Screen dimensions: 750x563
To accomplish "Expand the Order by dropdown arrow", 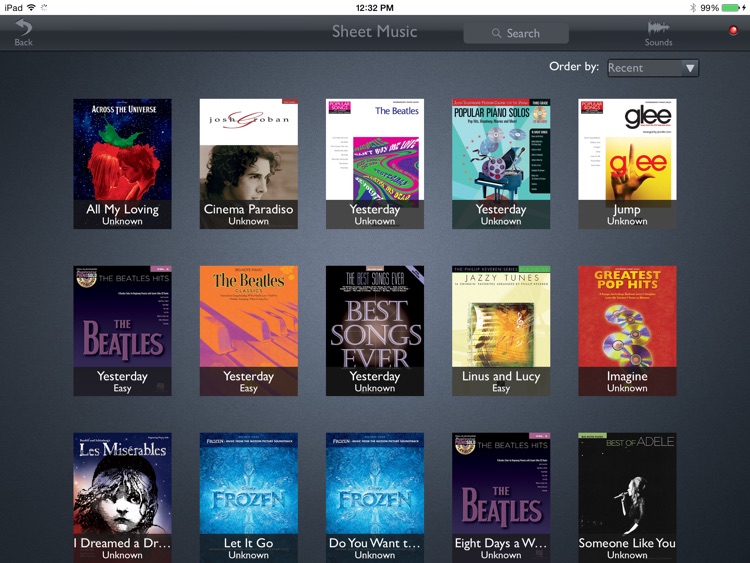I will pos(690,68).
